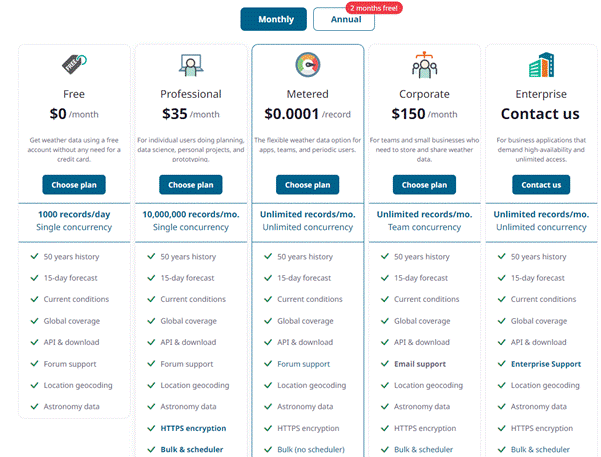Click the checkmark beside Corporate Email support
The image size is (601, 457).
384,364
